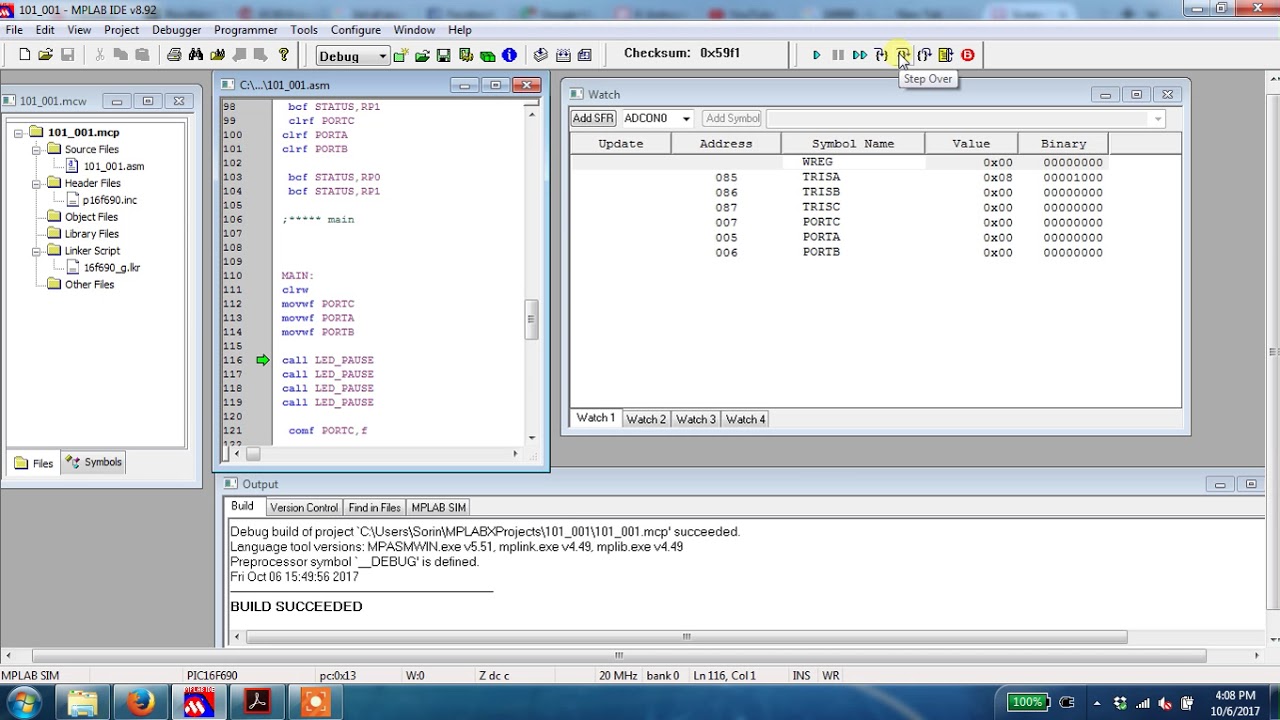Click the Add SFR button
The width and height of the screenshot is (1280, 720).
pyautogui.click(x=593, y=118)
